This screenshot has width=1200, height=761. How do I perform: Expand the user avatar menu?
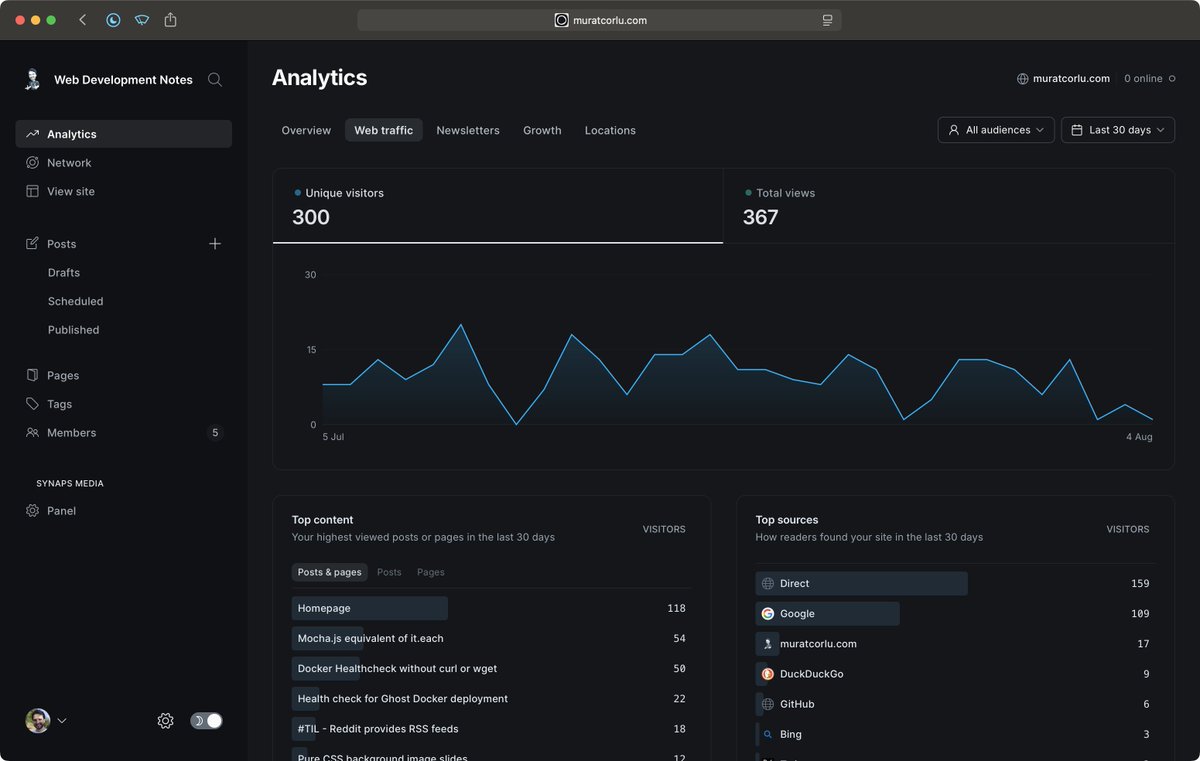[46, 721]
